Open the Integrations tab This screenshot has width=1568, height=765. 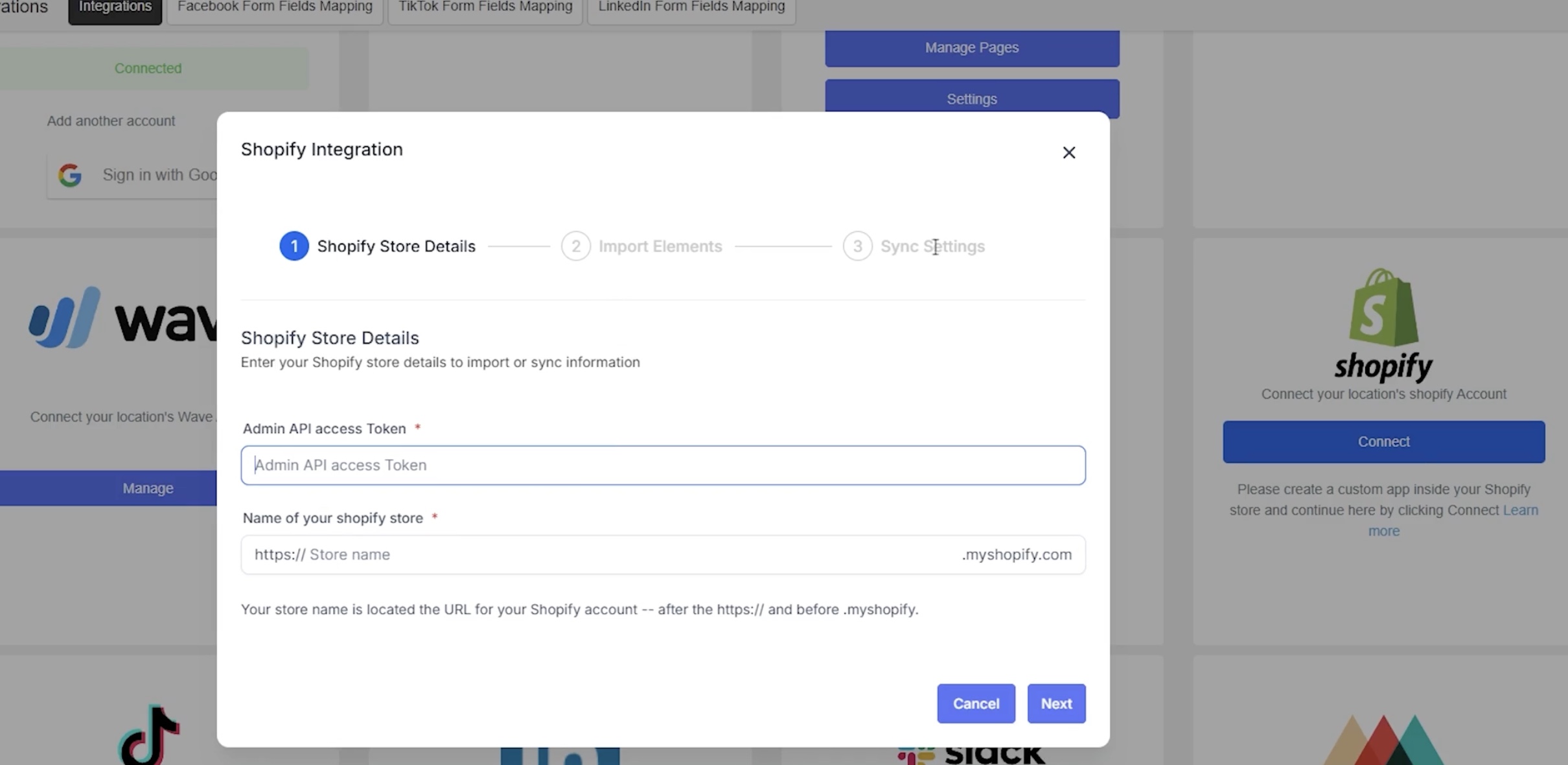click(x=115, y=8)
